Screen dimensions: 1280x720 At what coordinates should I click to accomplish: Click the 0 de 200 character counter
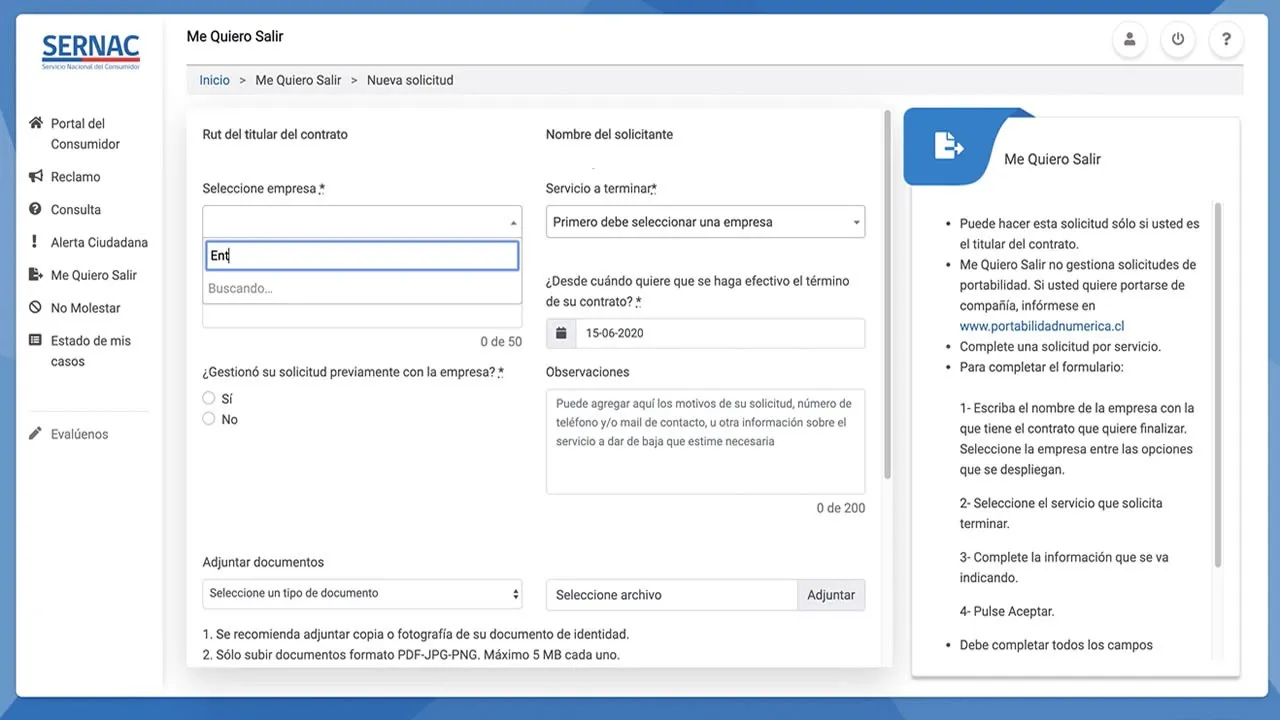pyautogui.click(x=841, y=508)
